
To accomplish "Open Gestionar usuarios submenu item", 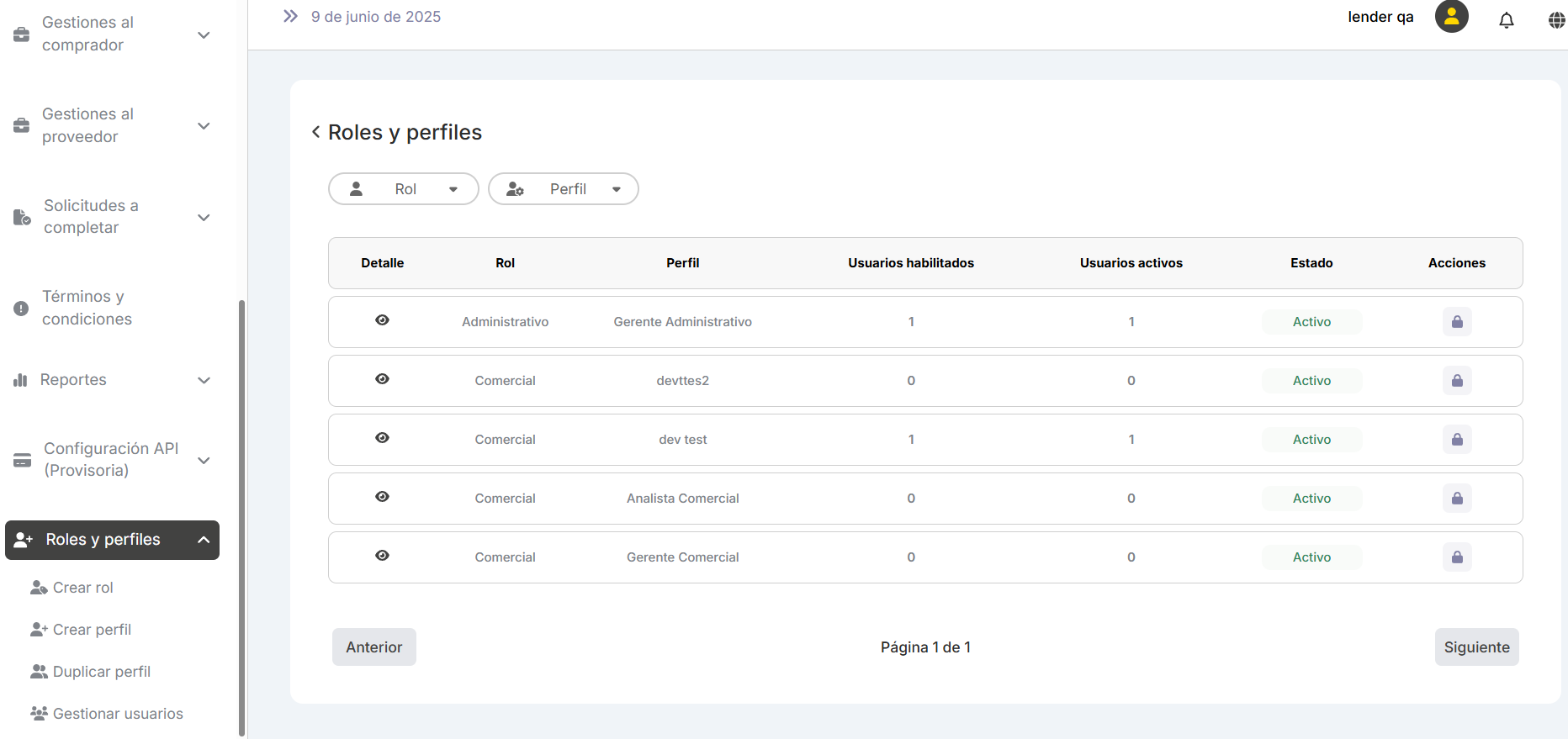I will pyautogui.click(x=117, y=714).
